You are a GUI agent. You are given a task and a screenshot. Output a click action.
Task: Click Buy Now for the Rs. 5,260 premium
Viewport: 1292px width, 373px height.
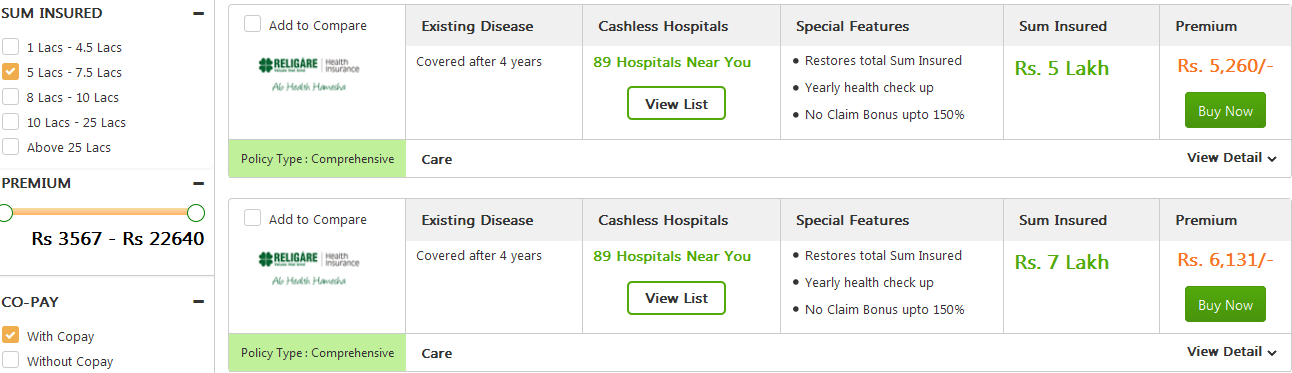click(1225, 111)
